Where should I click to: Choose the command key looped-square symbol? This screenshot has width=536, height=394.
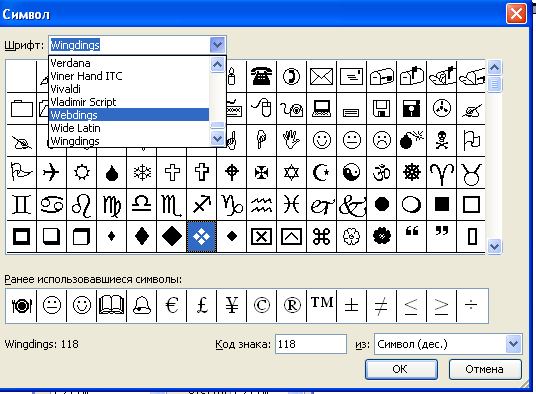(321, 236)
